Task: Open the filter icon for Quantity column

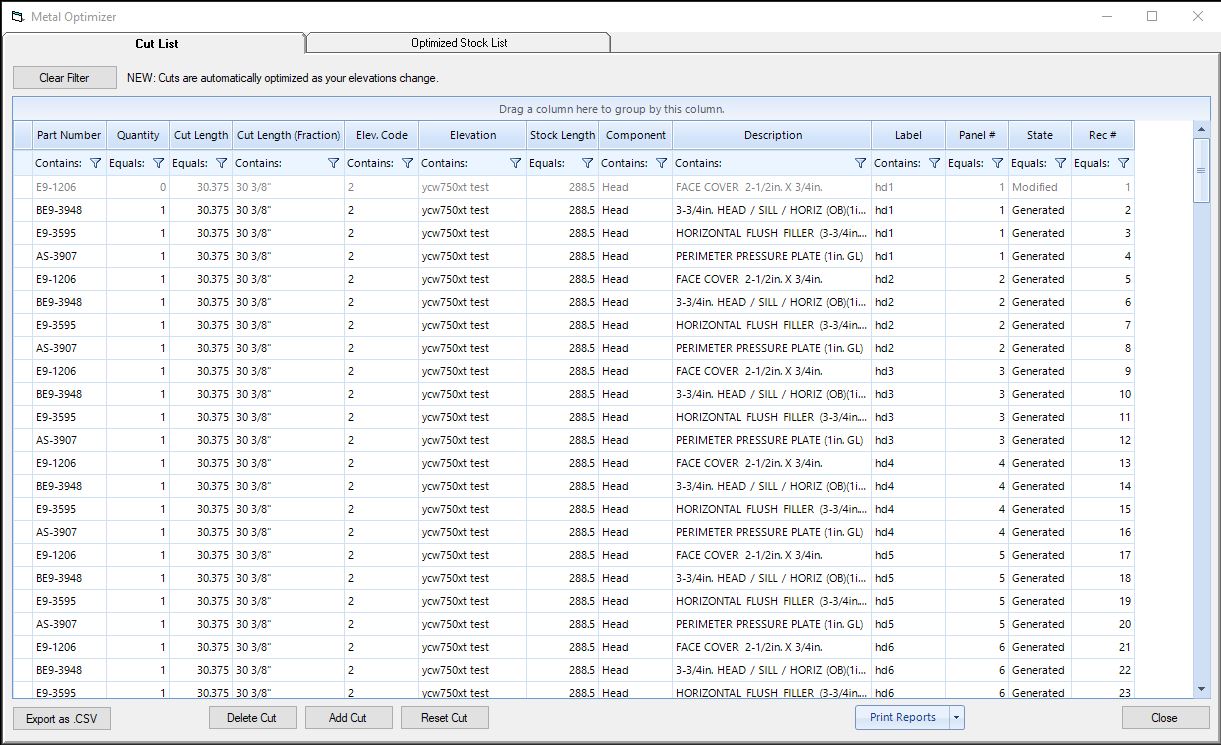Action: [158, 163]
